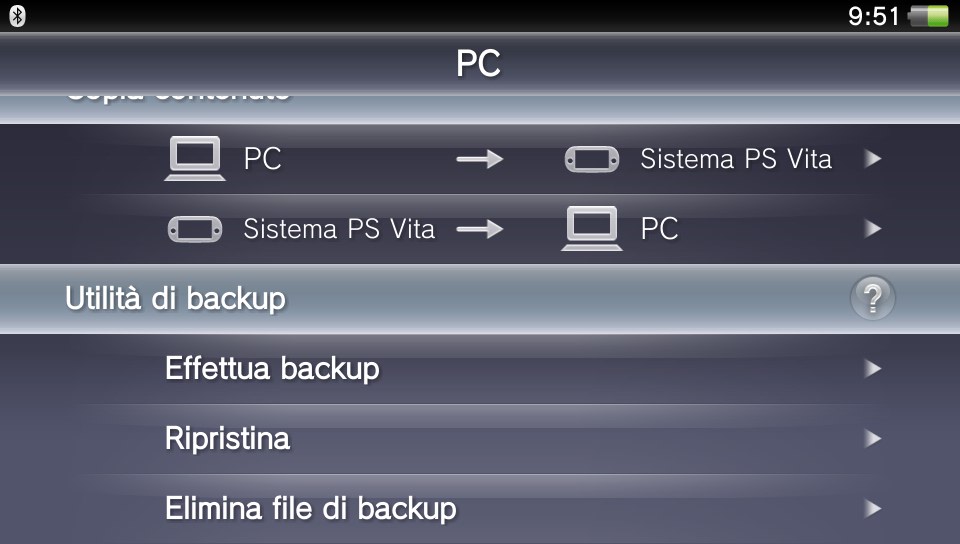Viewport: 960px width, 544px height.
Task: Select Ripristina menu entry
Action: point(480,439)
